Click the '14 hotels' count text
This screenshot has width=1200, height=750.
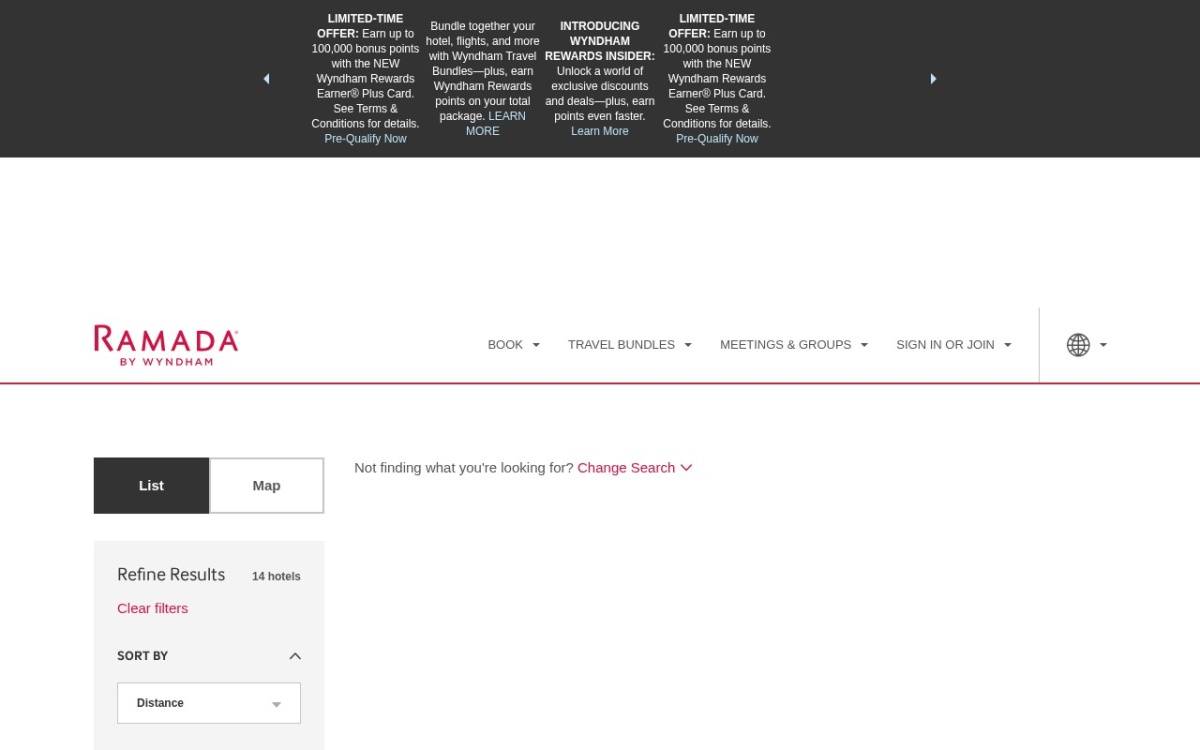(276, 576)
